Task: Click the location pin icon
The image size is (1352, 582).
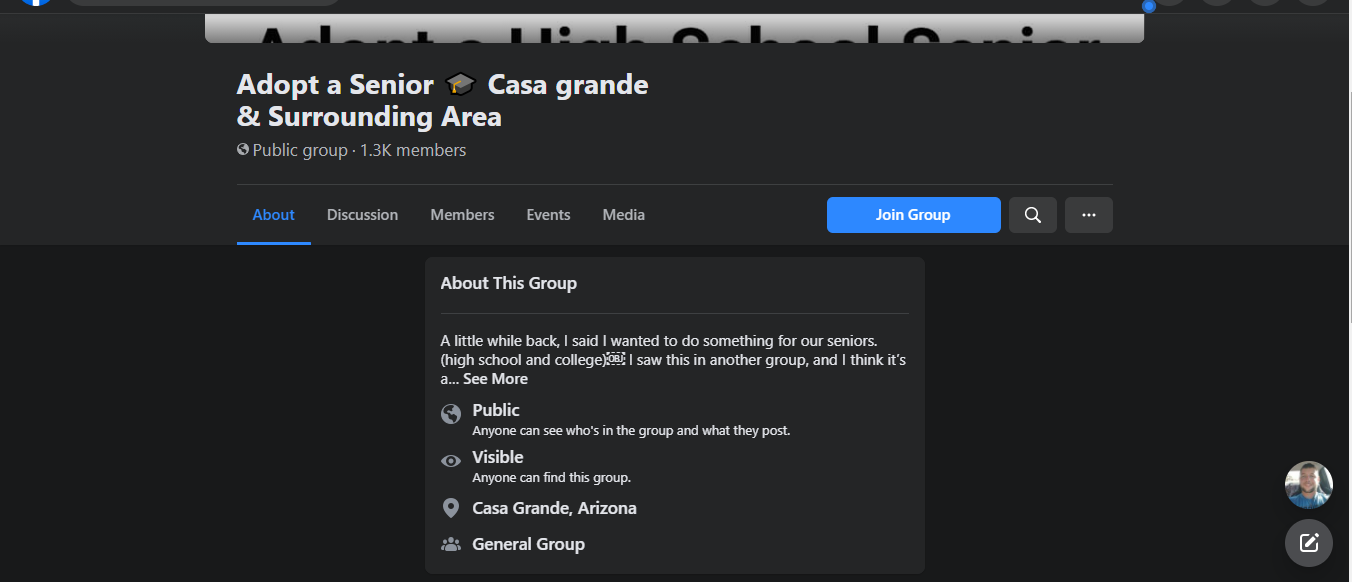Action: click(x=451, y=508)
